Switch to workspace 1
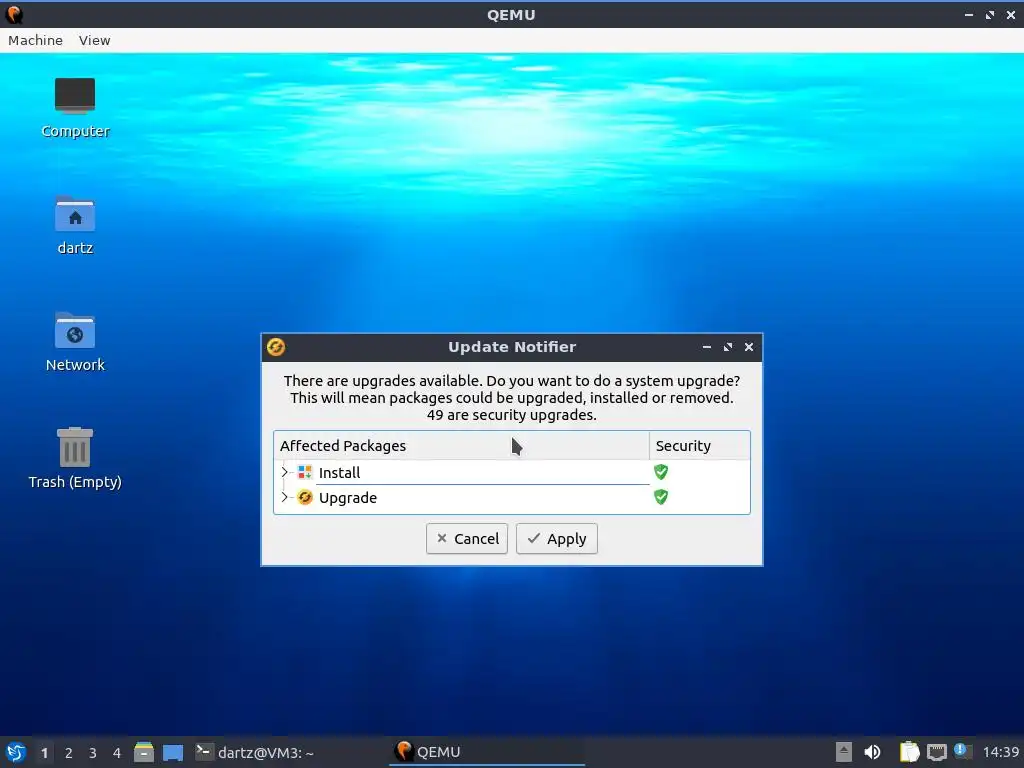 click(44, 753)
